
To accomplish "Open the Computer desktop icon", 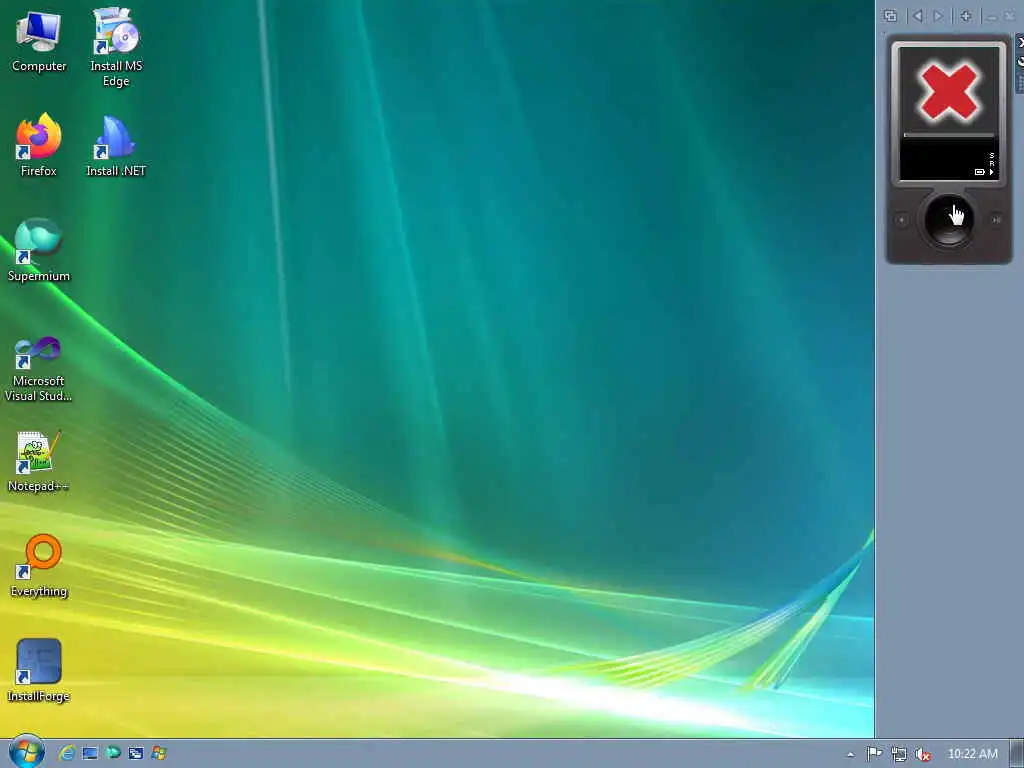I will (x=39, y=40).
